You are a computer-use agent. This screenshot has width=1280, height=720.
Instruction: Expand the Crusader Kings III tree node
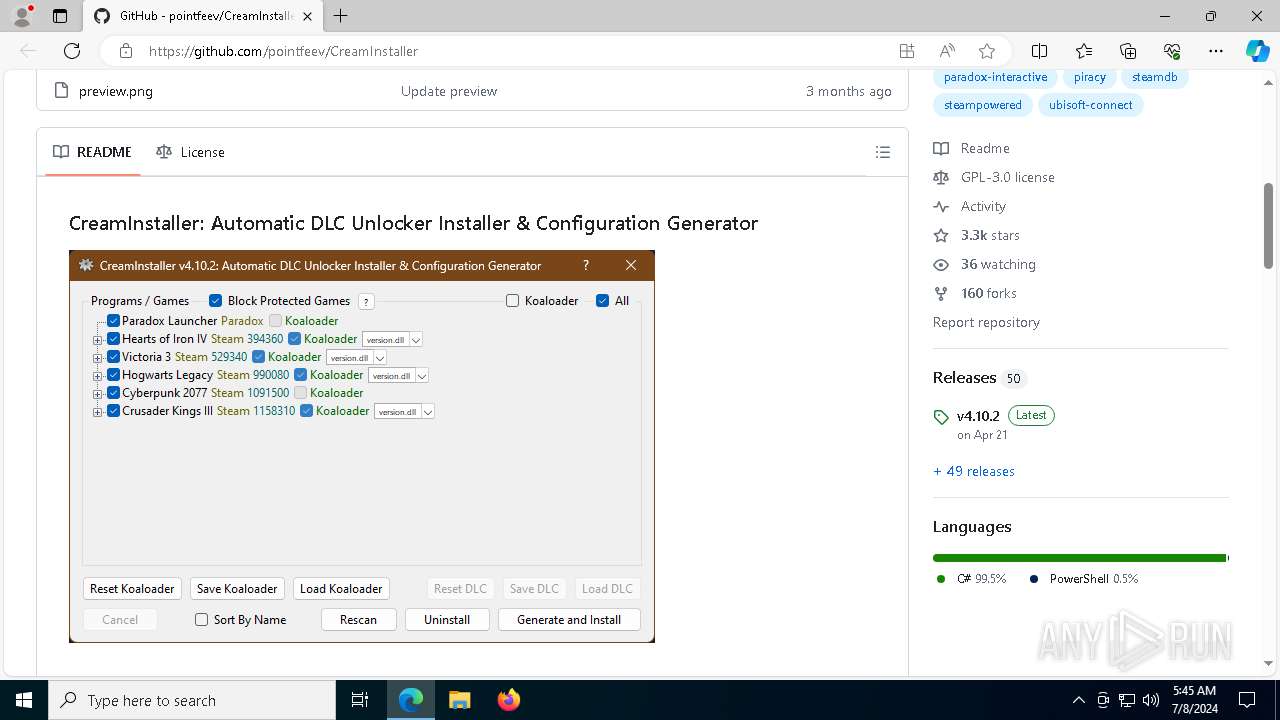pyautogui.click(x=97, y=412)
